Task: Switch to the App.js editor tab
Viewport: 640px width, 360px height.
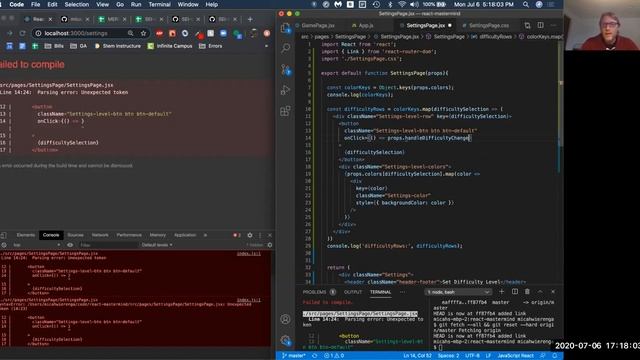Action: [x=366, y=25]
